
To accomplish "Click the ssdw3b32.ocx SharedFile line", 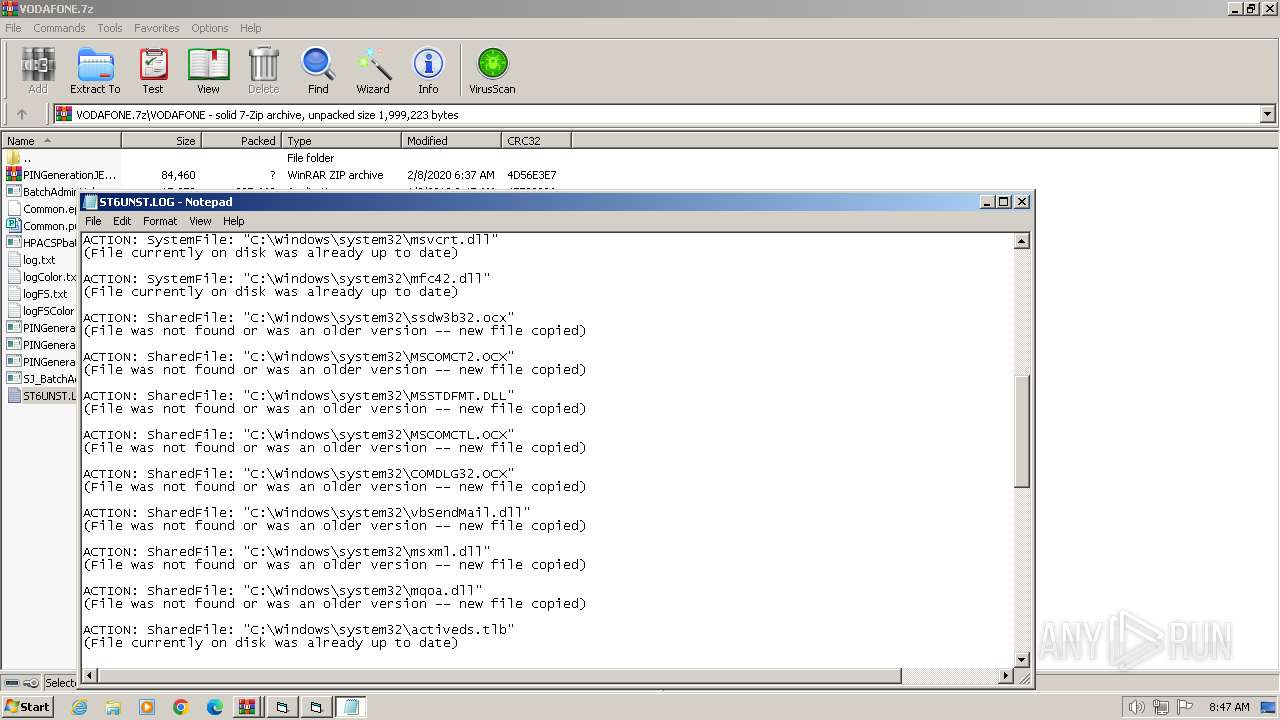I will [x=299, y=317].
